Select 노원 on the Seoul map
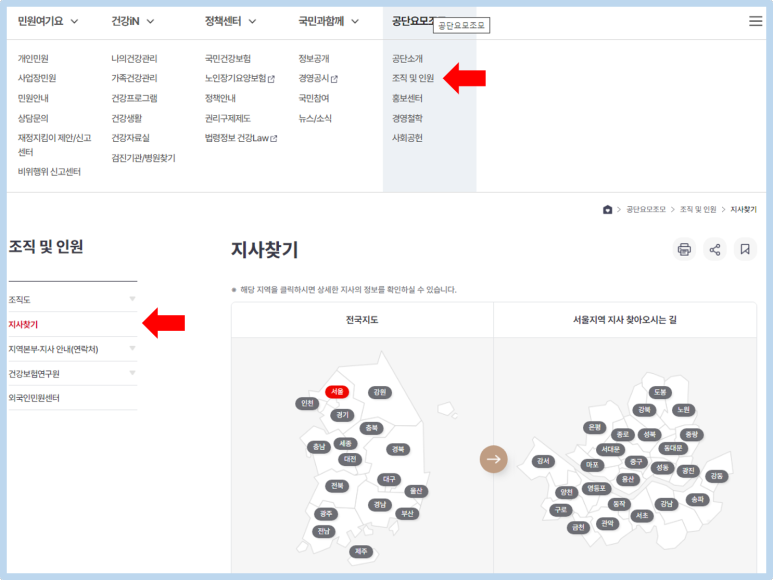 coord(683,409)
